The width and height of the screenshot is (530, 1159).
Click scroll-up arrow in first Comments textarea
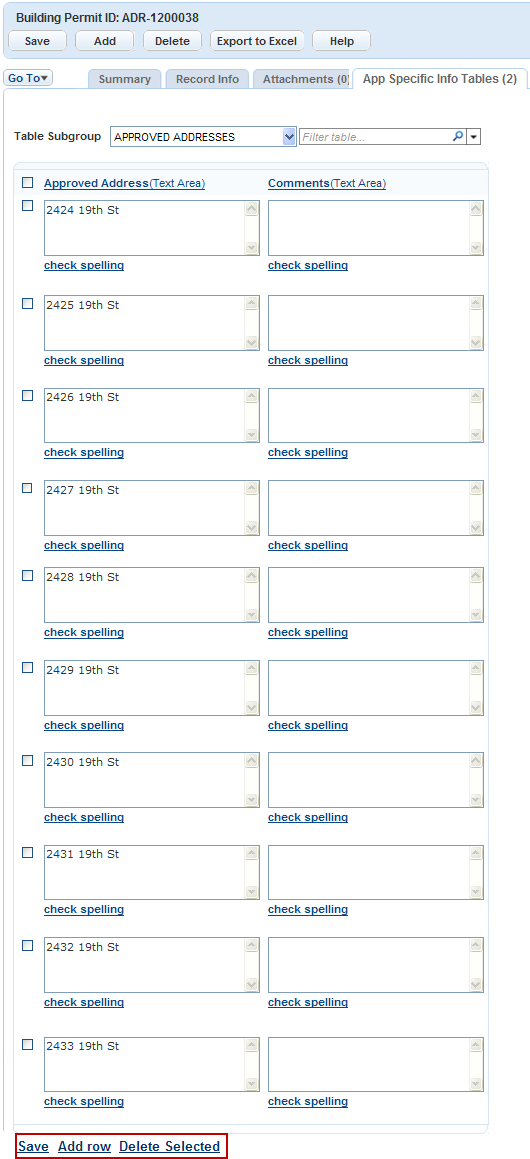click(475, 209)
